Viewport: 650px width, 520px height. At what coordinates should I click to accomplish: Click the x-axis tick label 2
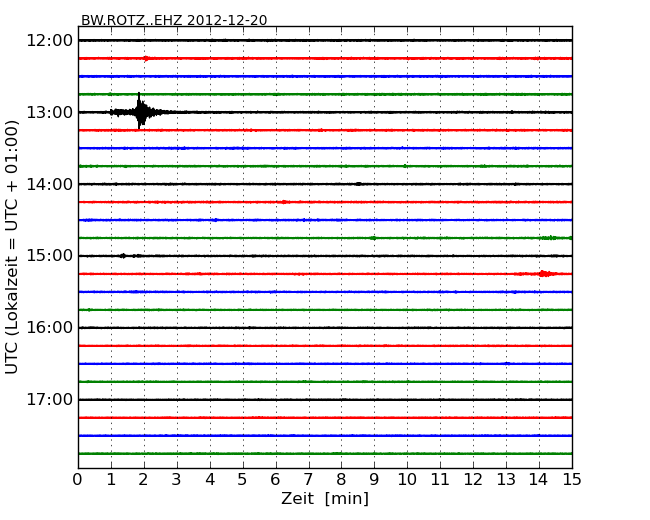click(143, 479)
